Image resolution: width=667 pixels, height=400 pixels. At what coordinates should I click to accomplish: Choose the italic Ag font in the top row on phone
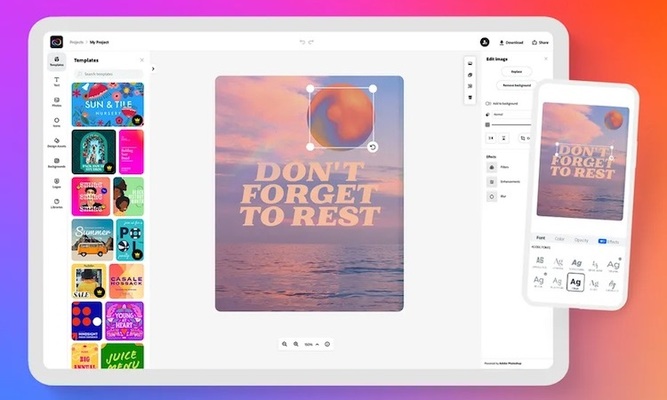576,264
